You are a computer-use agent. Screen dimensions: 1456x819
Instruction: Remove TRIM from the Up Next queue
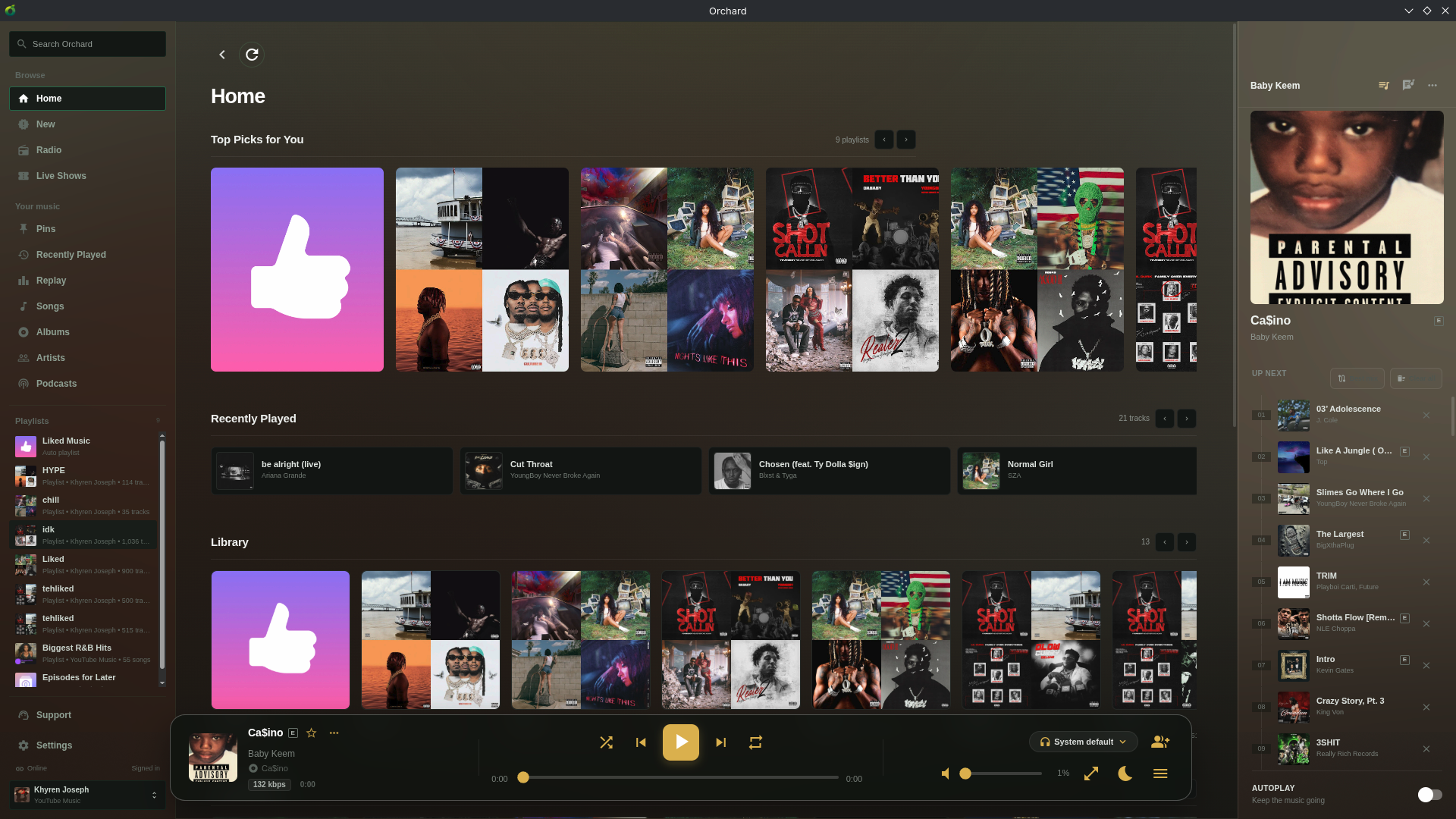click(x=1426, y=582)
